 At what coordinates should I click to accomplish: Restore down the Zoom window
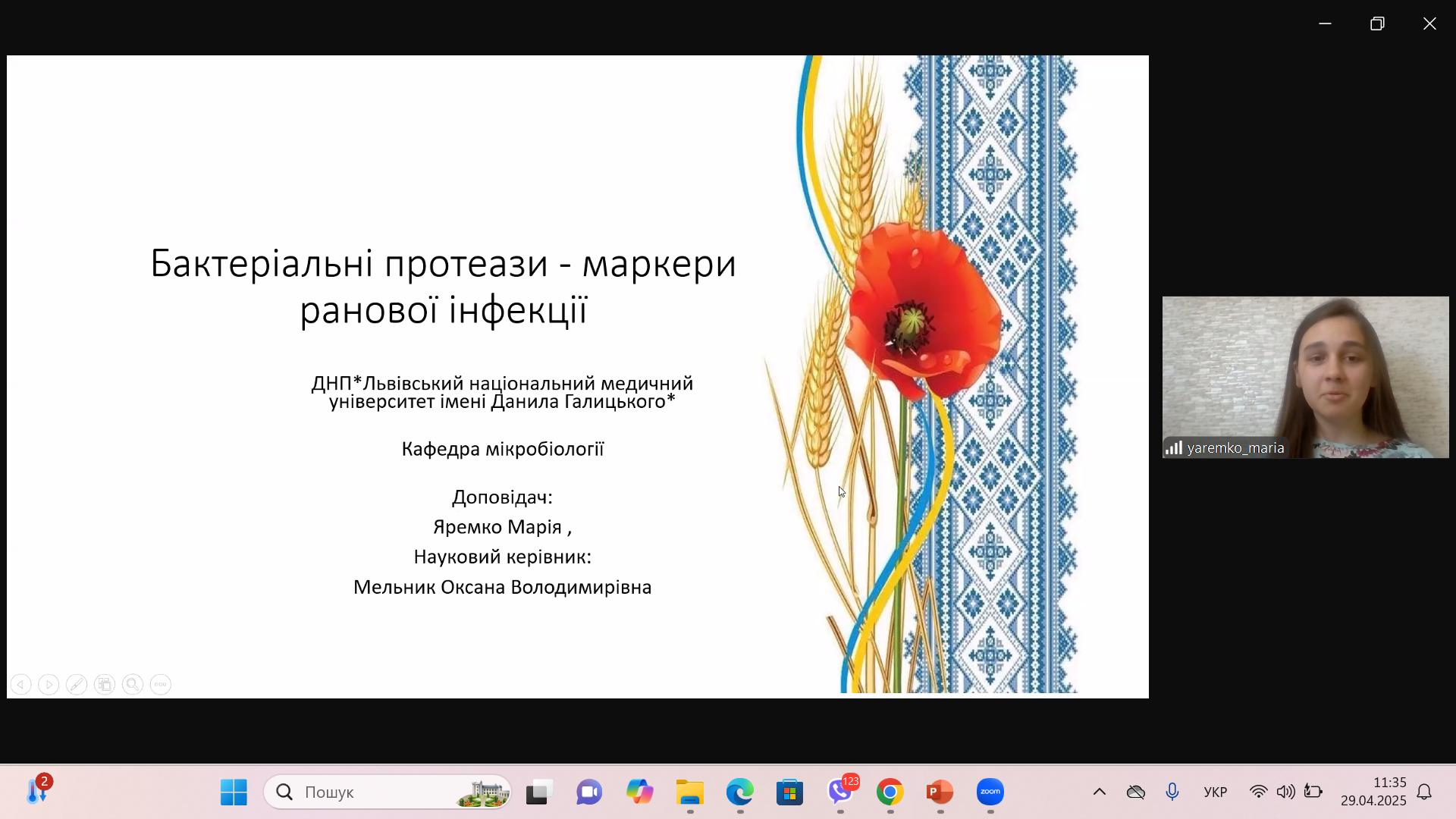[x=1377, y=24]
